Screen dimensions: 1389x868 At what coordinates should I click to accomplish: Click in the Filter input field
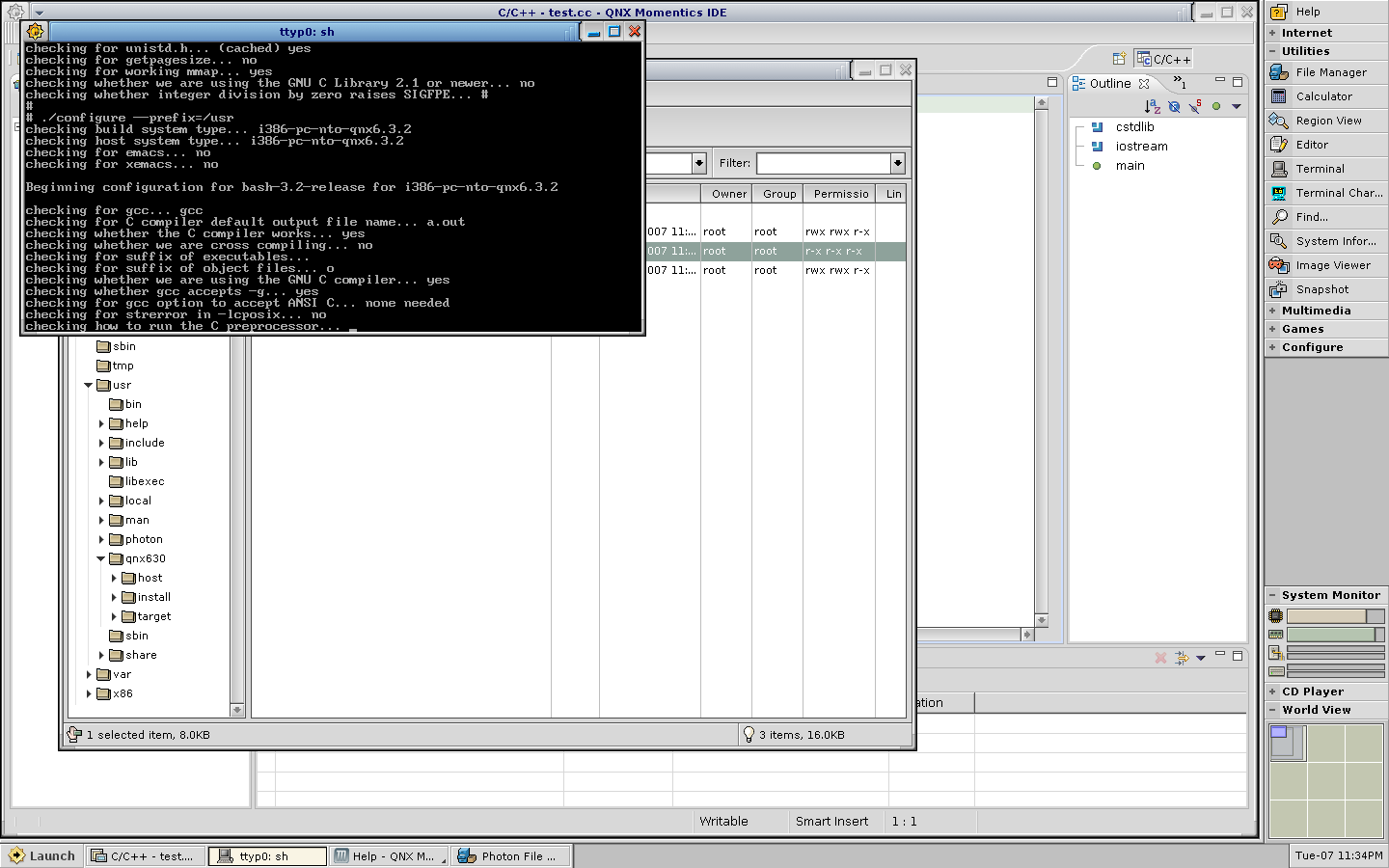(823, 163)
